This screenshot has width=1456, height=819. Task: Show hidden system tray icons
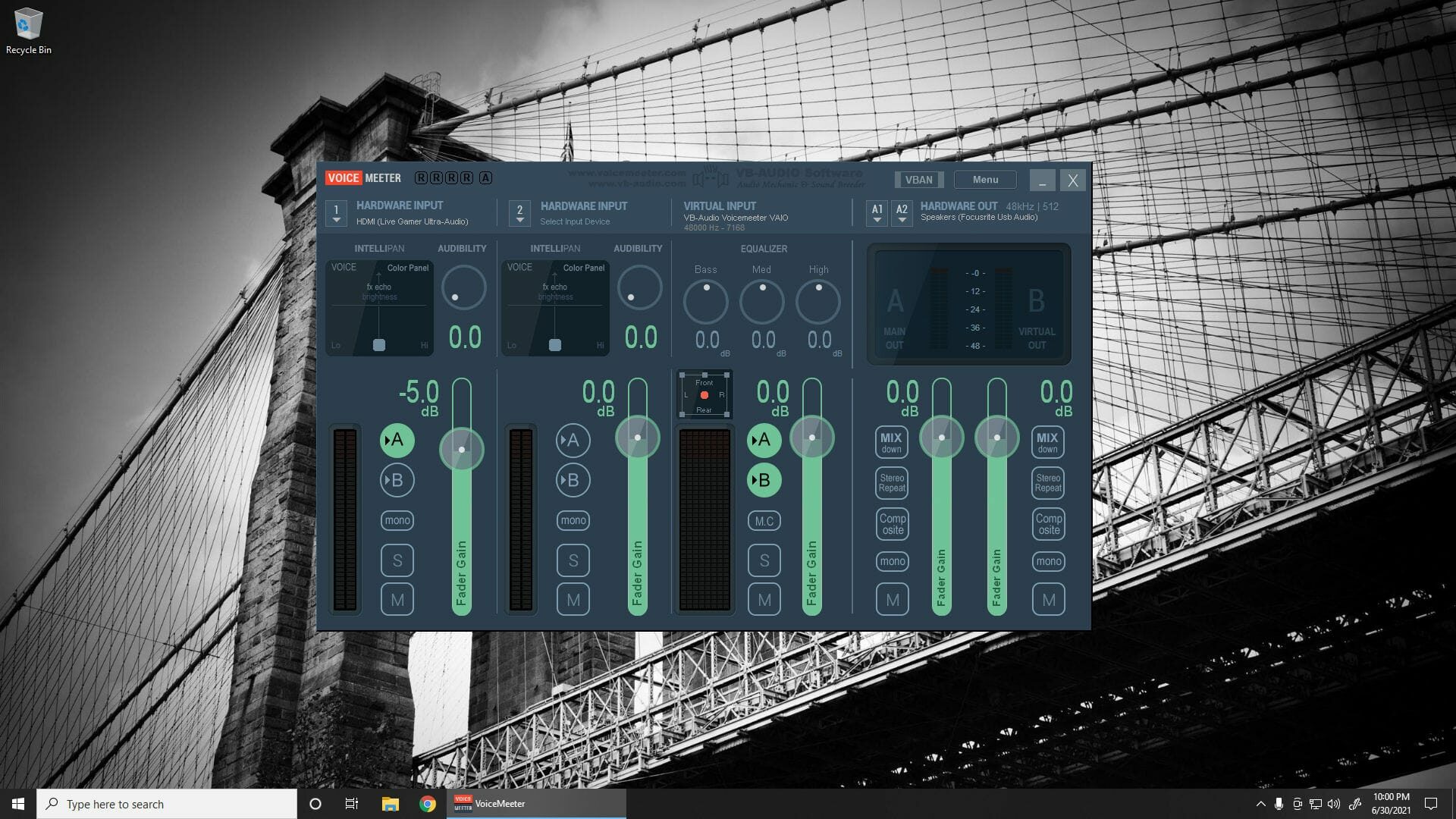[1260, 804]
